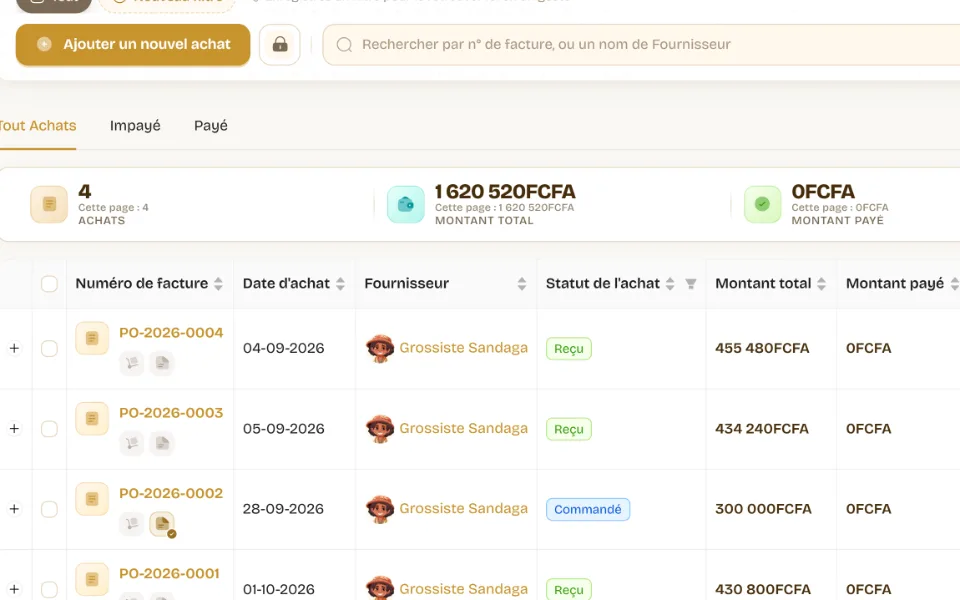Click the invoice icon beside PO-2026-0001

[92, 579]
